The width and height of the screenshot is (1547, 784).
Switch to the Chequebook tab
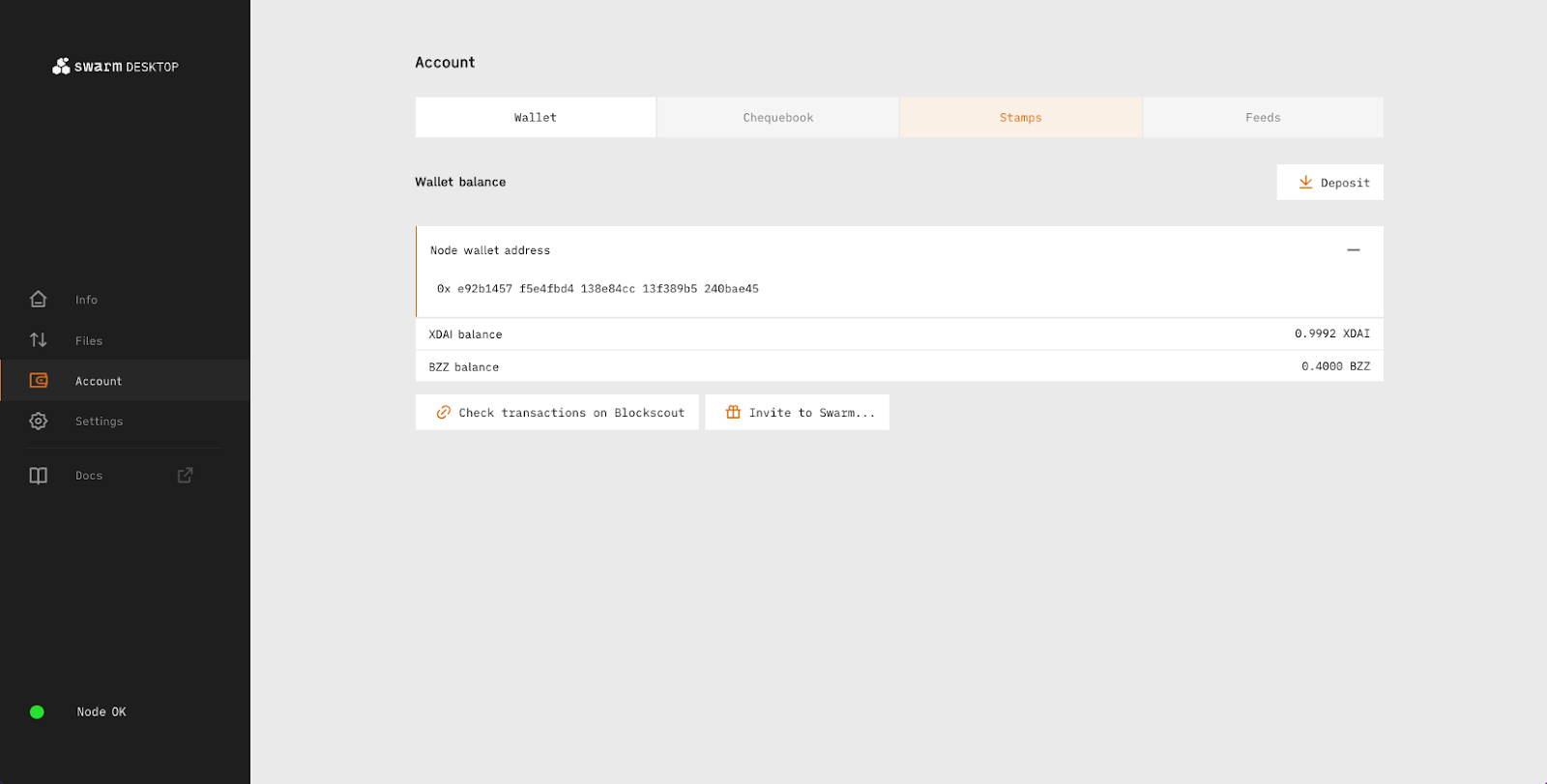777,118
